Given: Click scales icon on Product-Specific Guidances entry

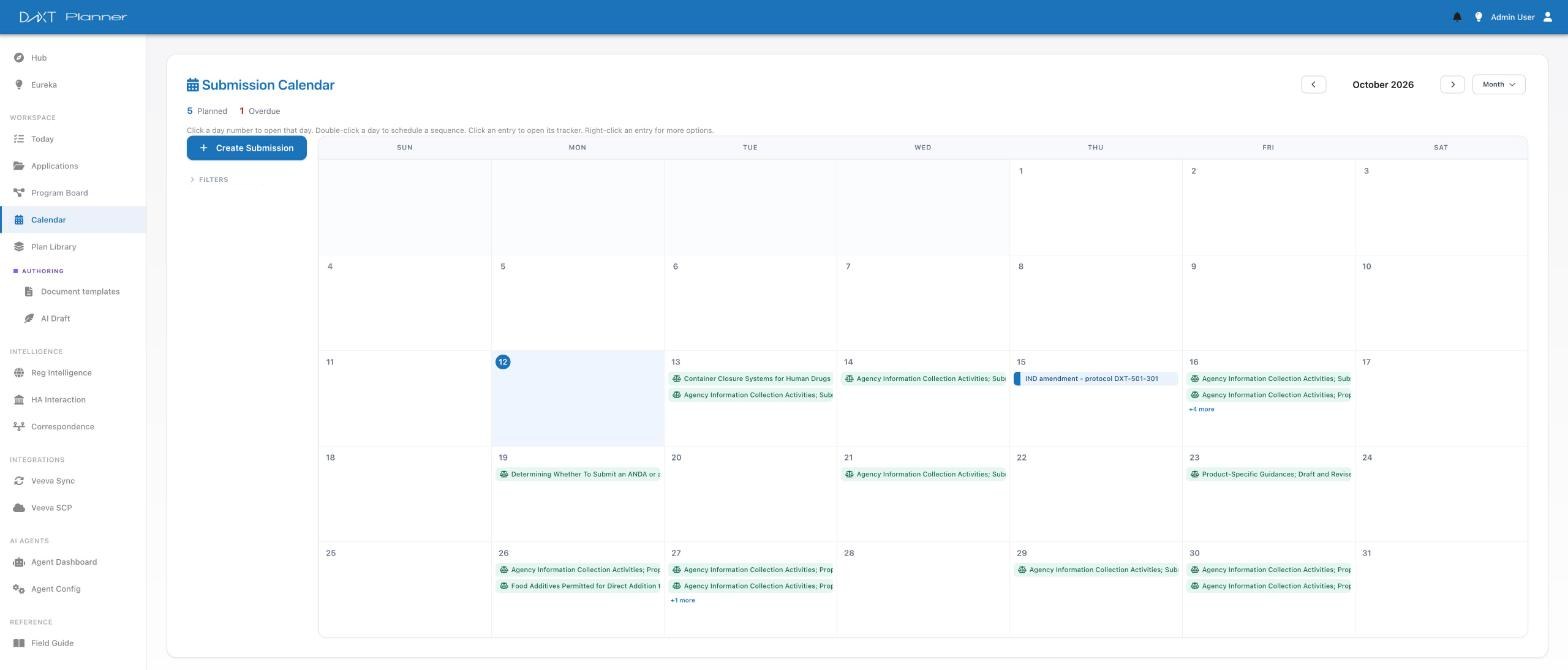Looking at the screenshot, I should 1195,474.
